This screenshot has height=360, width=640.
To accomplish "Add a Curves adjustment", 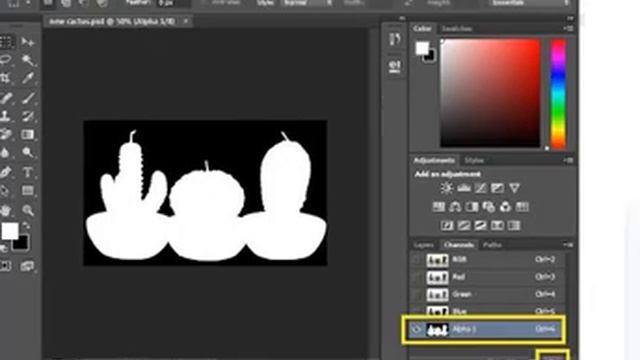I will pyautogui.click(x=480, y=188).
